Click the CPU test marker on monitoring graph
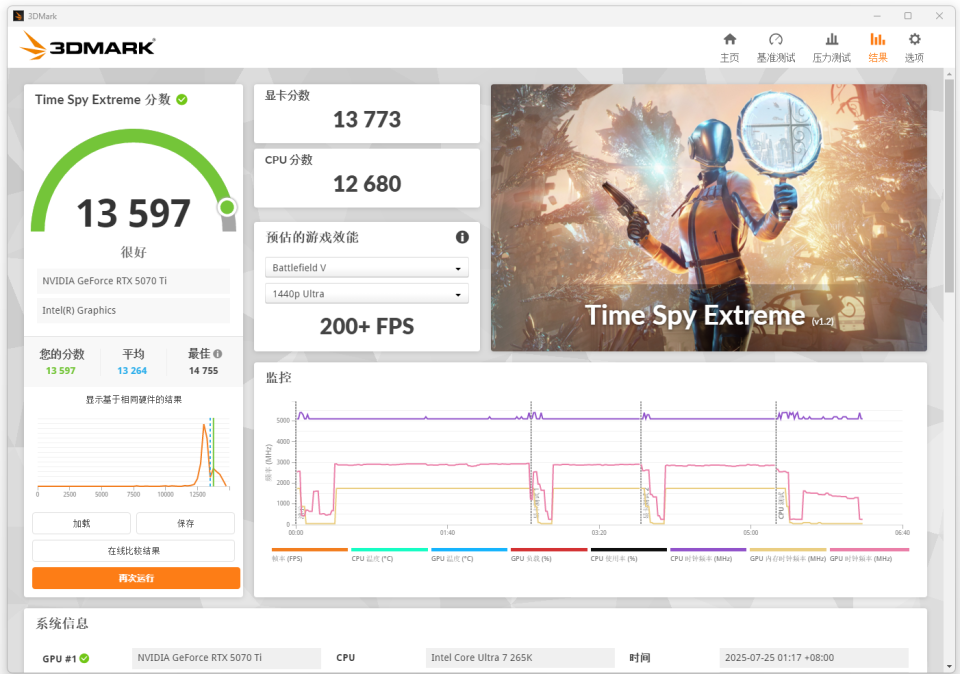Viewport: 960px width, 674px height. coord(781,505)
